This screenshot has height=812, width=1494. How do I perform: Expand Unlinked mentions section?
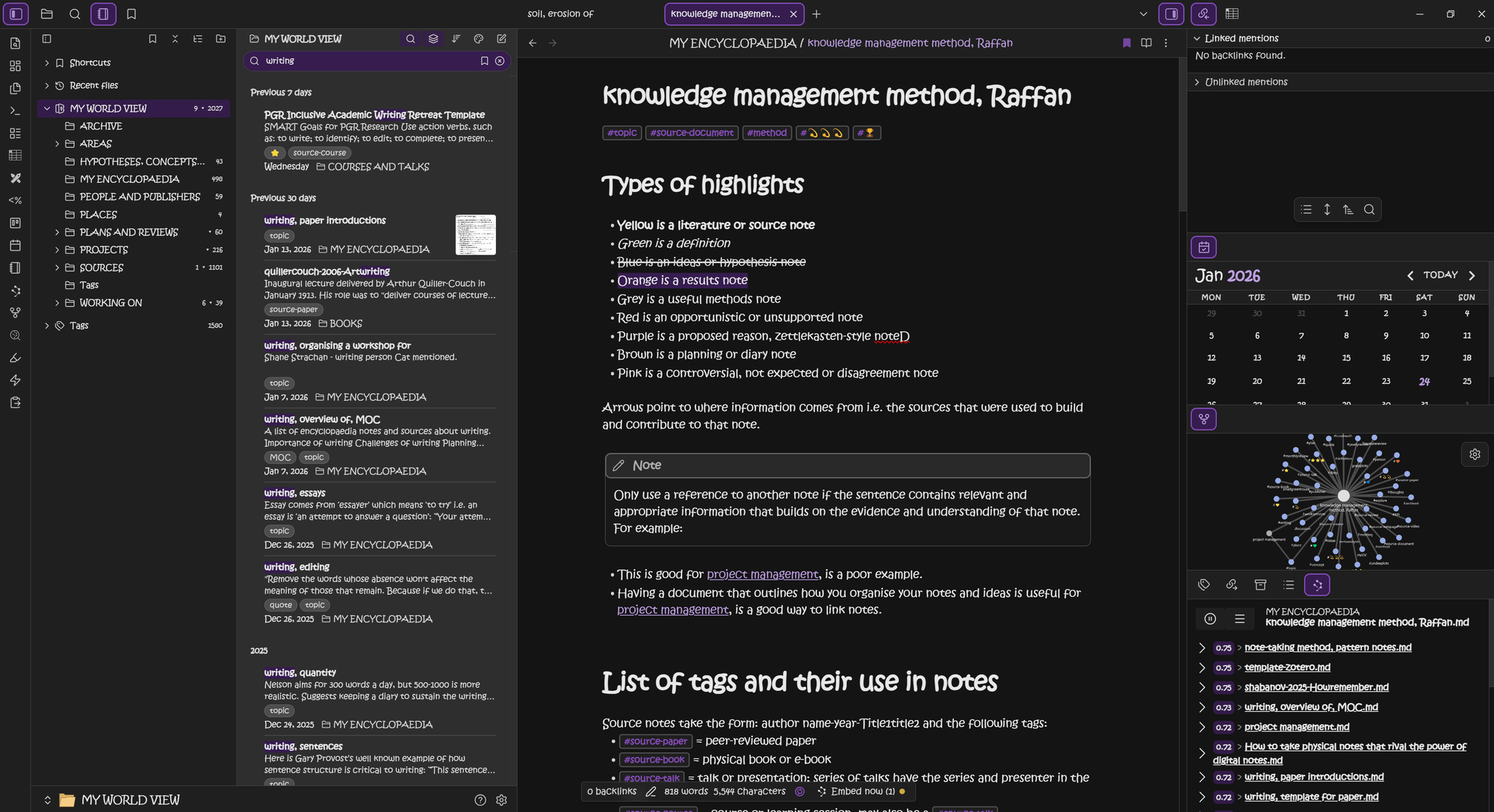coord(1197,82)
